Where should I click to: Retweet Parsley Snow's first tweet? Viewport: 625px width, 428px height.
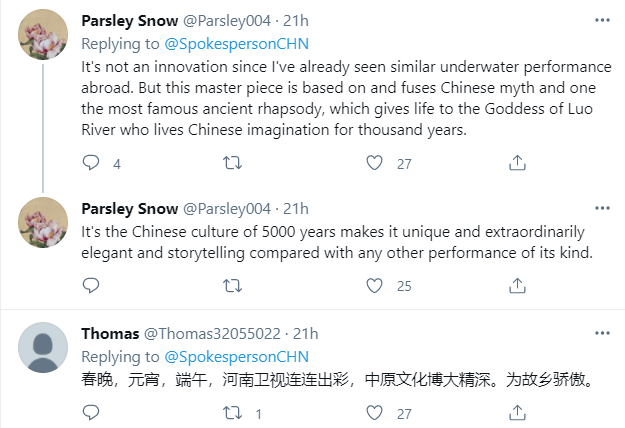tap(232, 163)
